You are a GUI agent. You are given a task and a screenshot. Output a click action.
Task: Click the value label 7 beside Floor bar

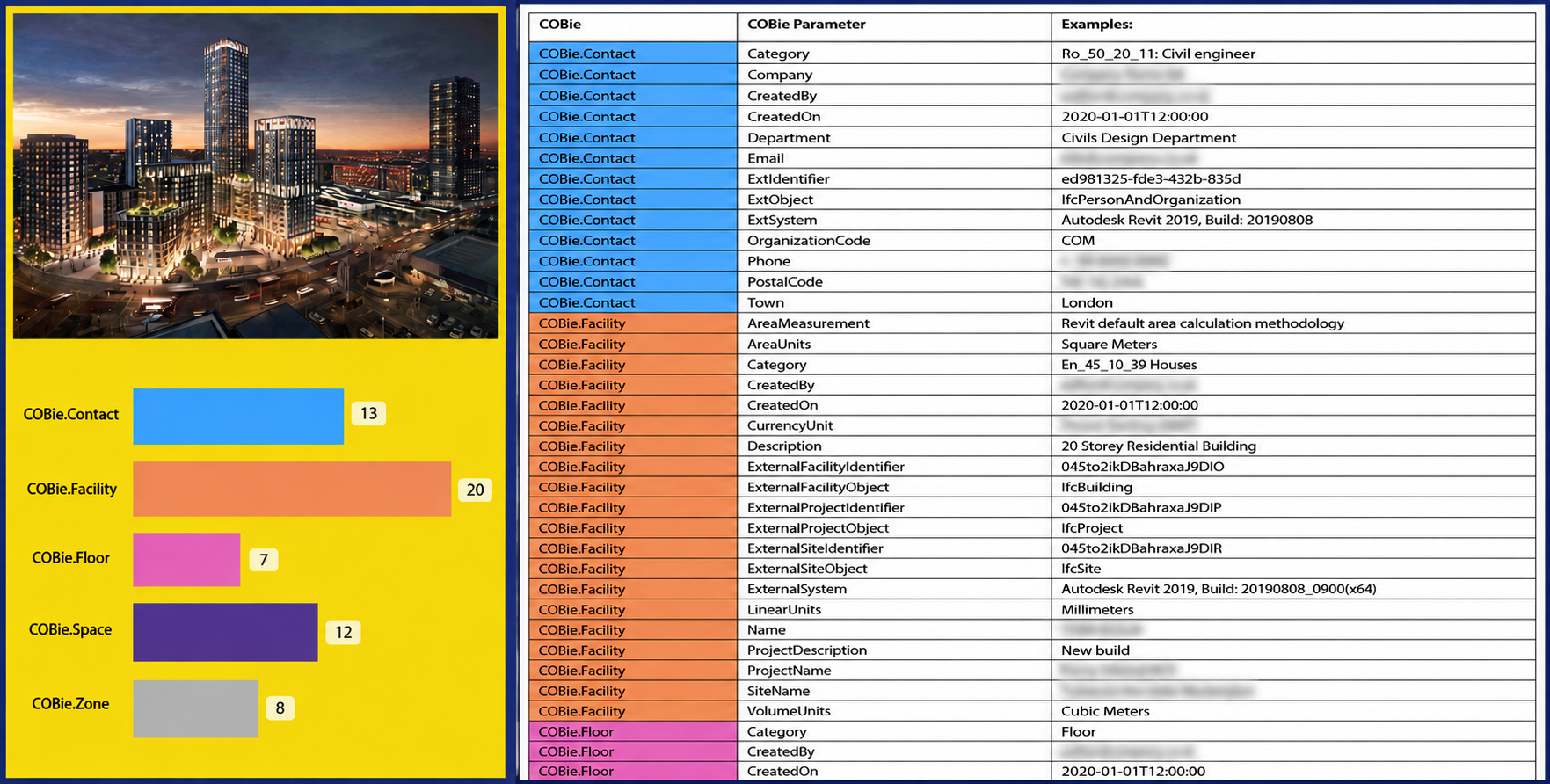[x=263, y=560]
